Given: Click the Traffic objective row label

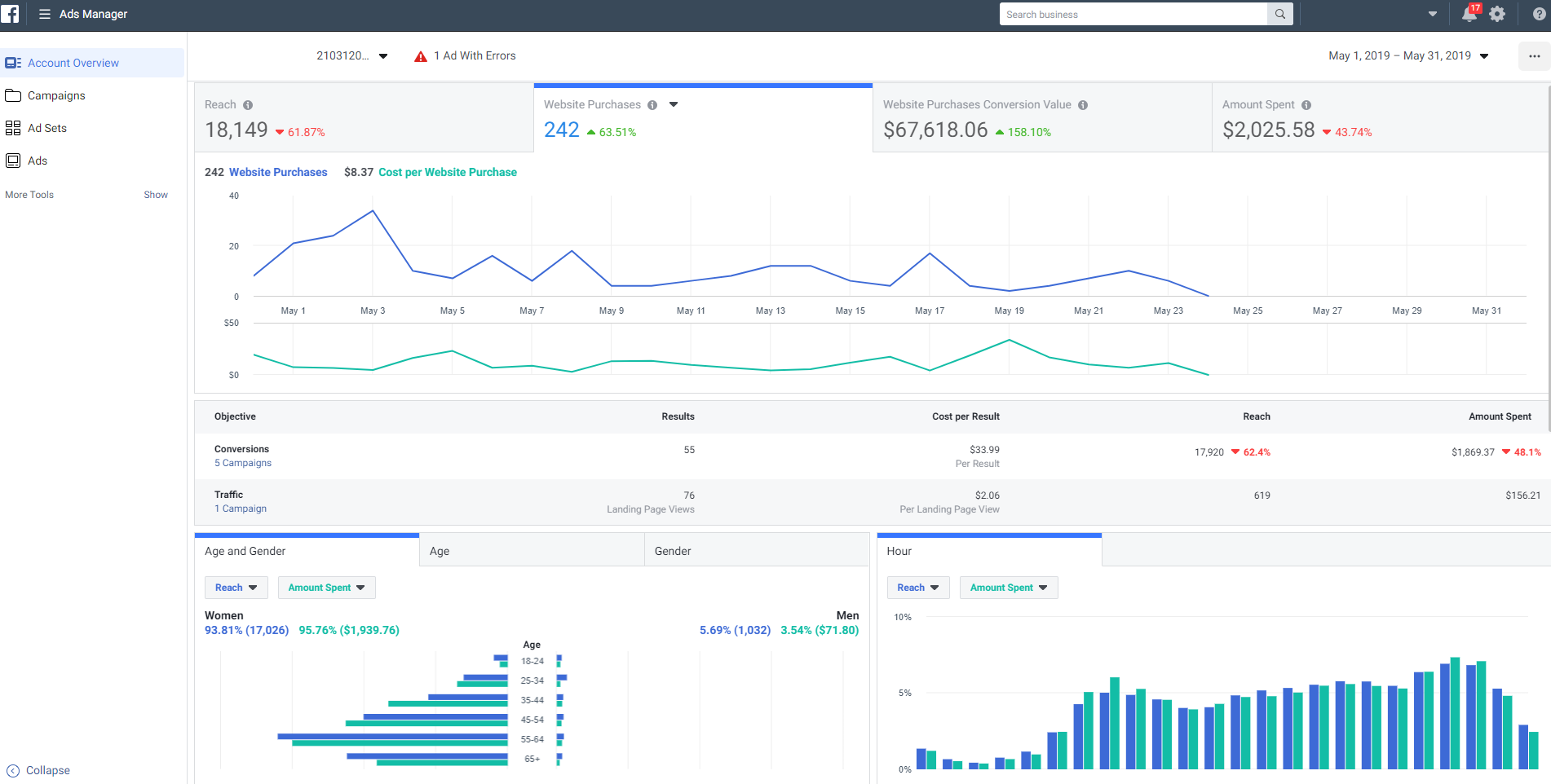Looking at the screenshot, I should point(228,495).
